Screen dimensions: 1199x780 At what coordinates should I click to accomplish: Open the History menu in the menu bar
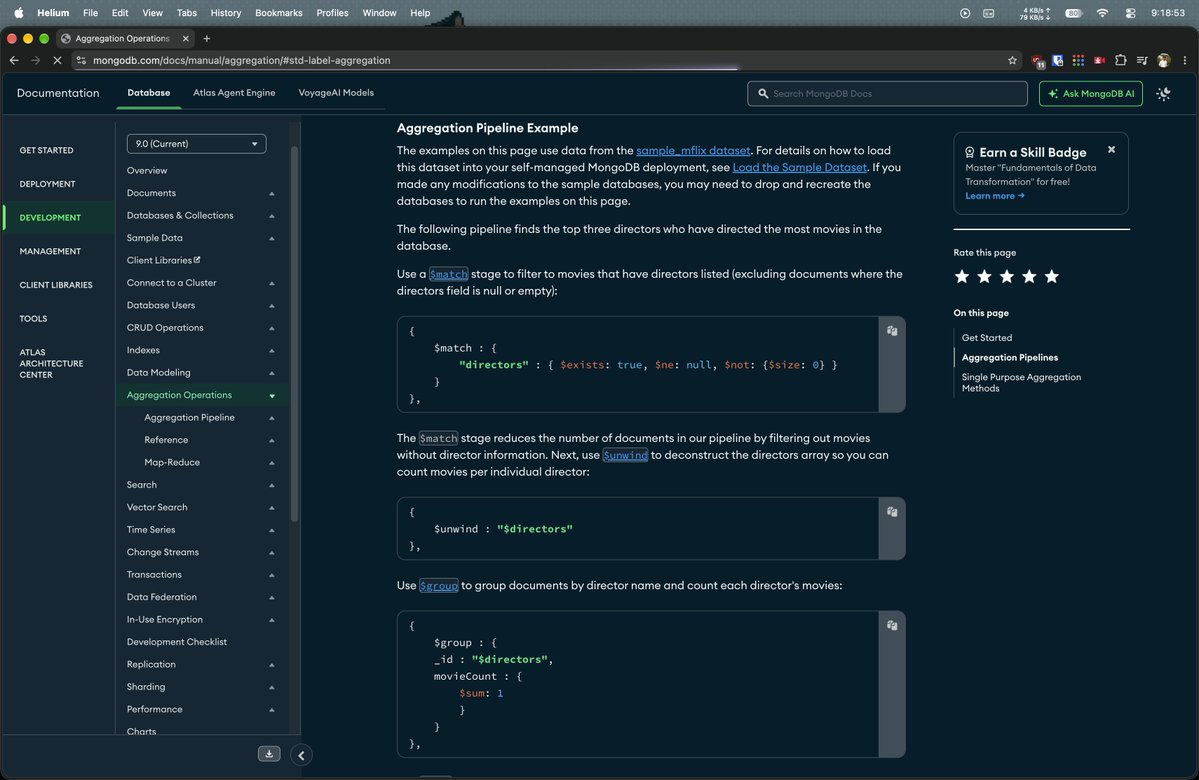coord(226,13)
